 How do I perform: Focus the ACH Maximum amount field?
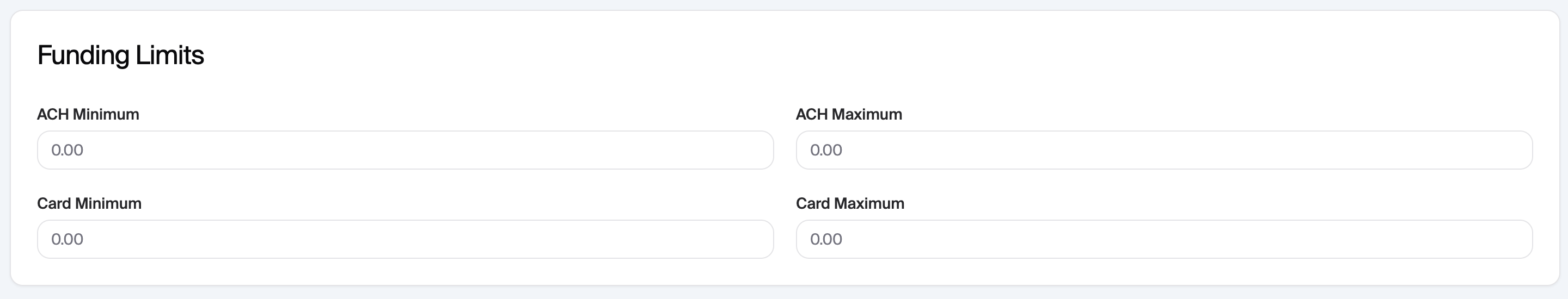pyautogui.click(x=1163, y=150)
